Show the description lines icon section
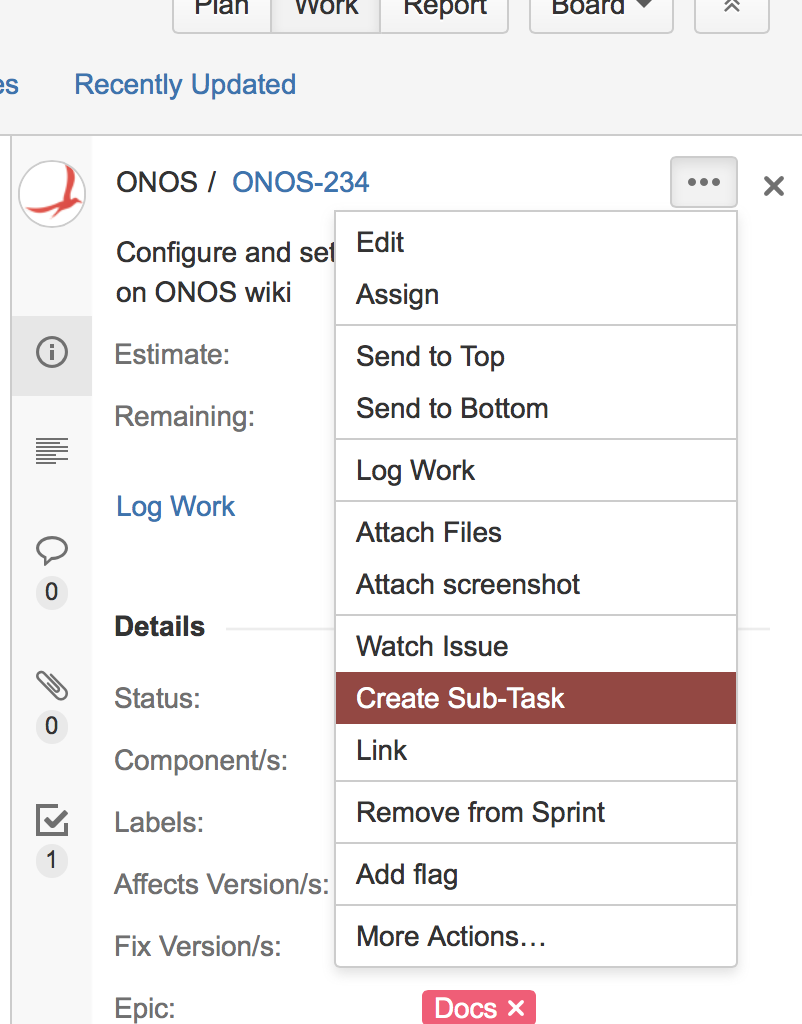 [52, 451]
